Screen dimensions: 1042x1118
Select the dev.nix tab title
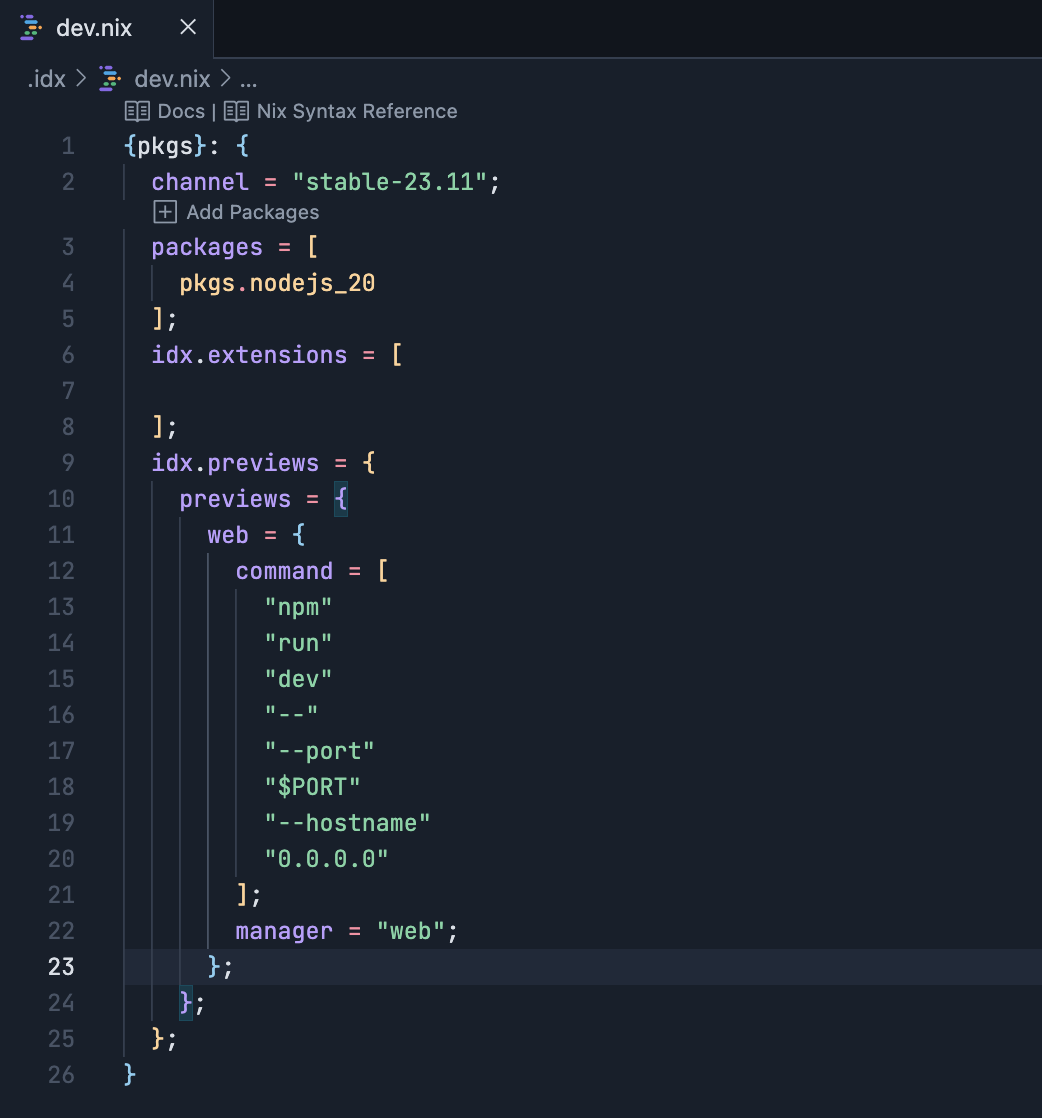94,28
